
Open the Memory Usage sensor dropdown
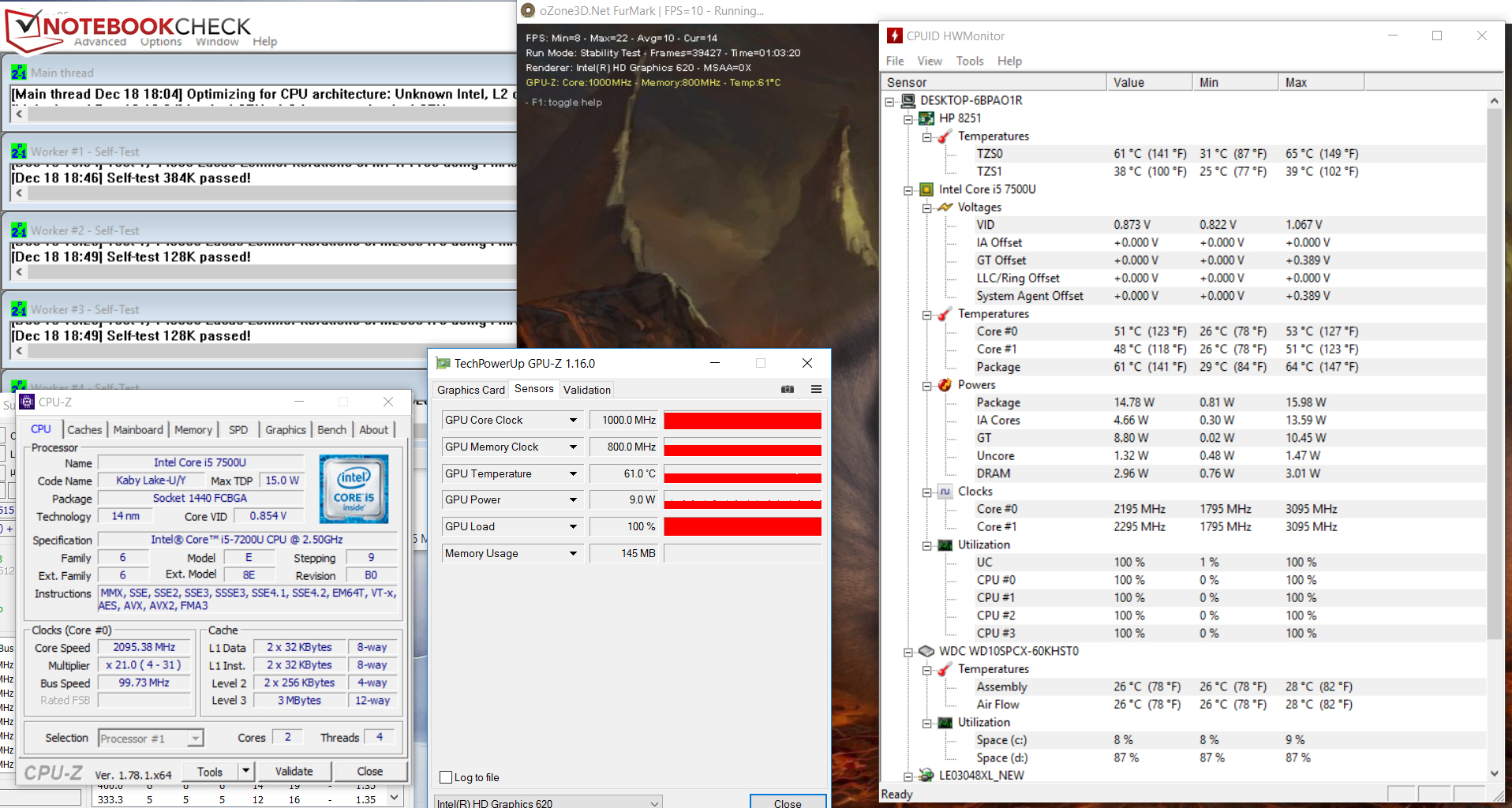573,554
